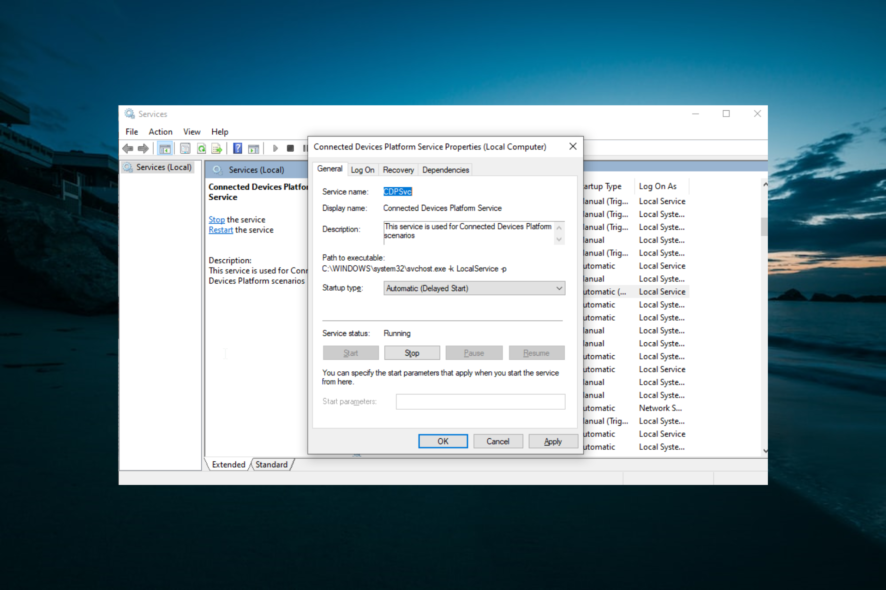Select the Standard view tab

pos(272,465)
